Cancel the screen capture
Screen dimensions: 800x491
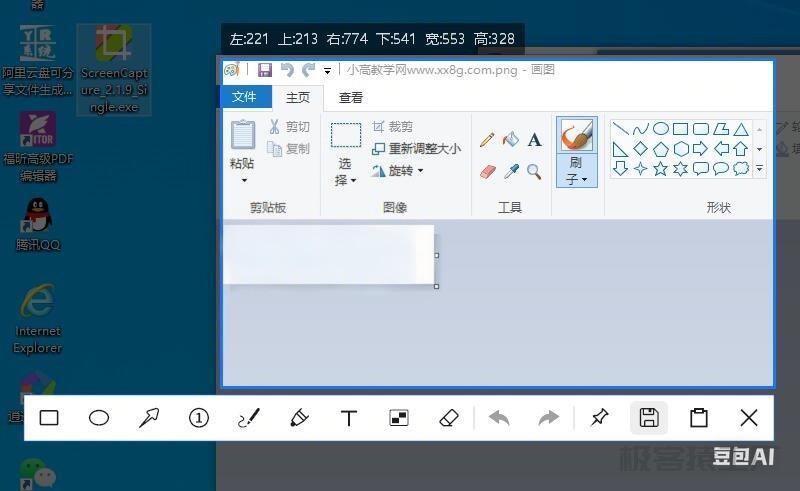click(749, 418)
